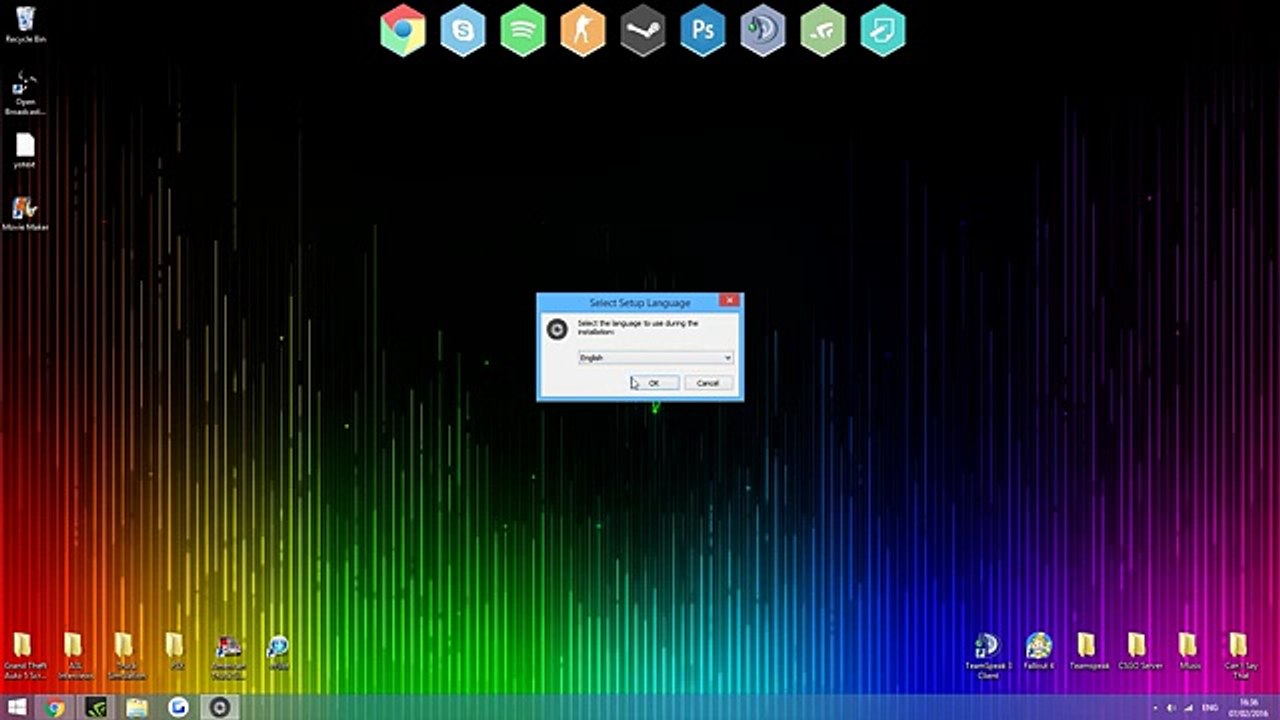The width and height of the screenshot is (1280, 720).
Task: Select the CSGO Server desktop folder
Action: (1138, 652)
